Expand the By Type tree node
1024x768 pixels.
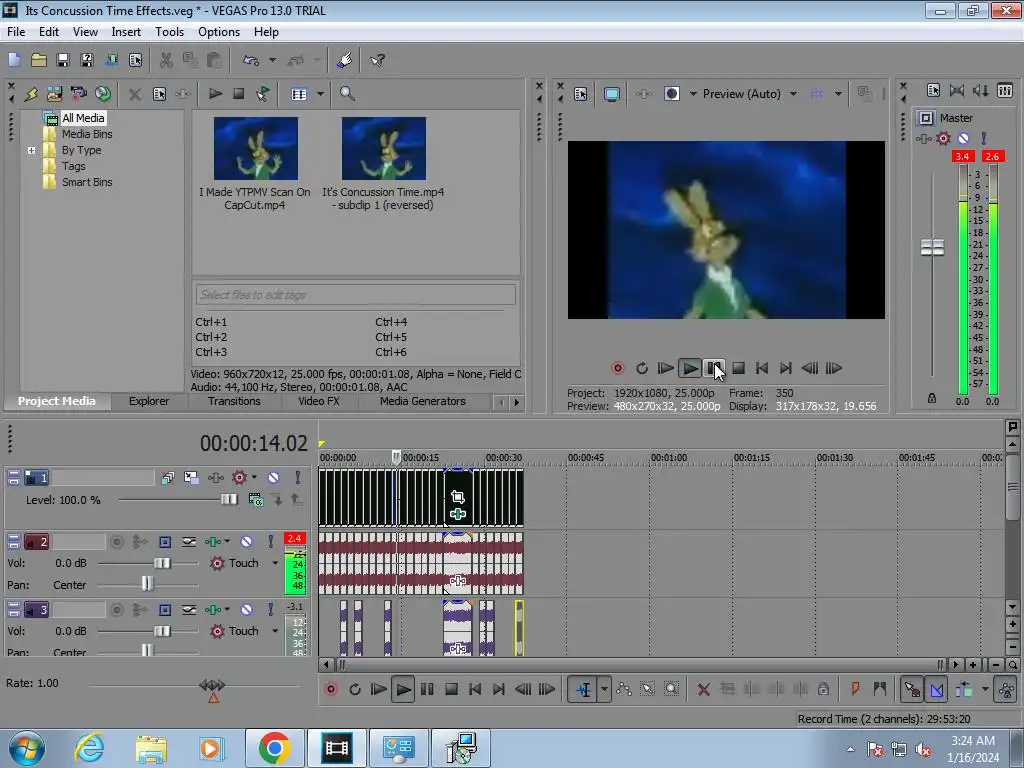click(x=31, y=150)
